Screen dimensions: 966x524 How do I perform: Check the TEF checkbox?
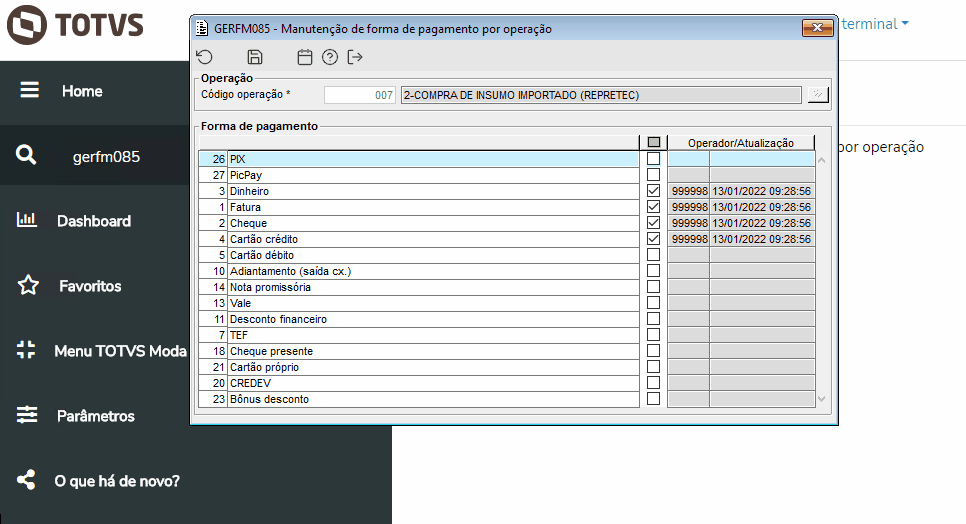pyautogui.click(x=654, y=335)
